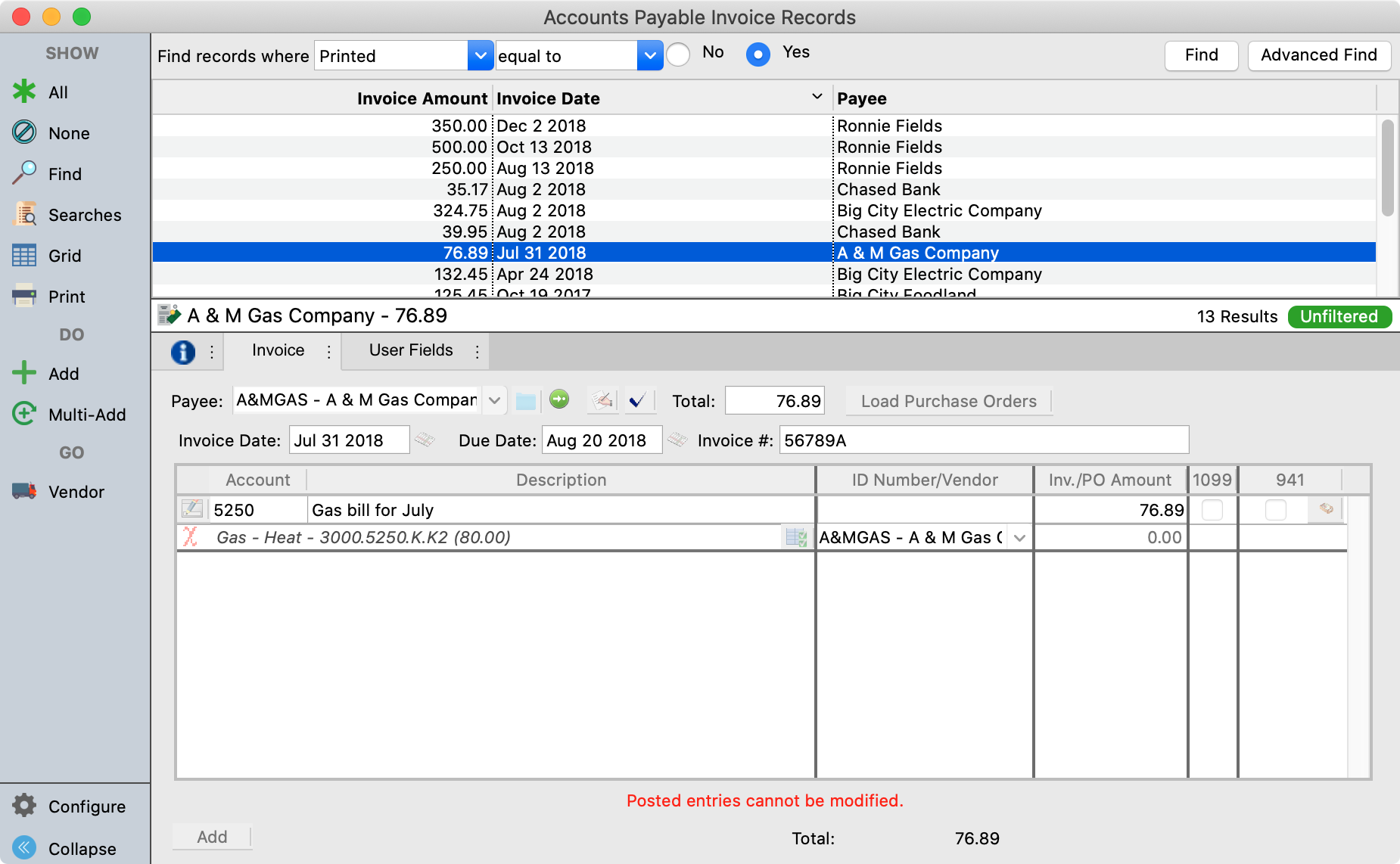Click the Advanced Find button

[1318, 55]
